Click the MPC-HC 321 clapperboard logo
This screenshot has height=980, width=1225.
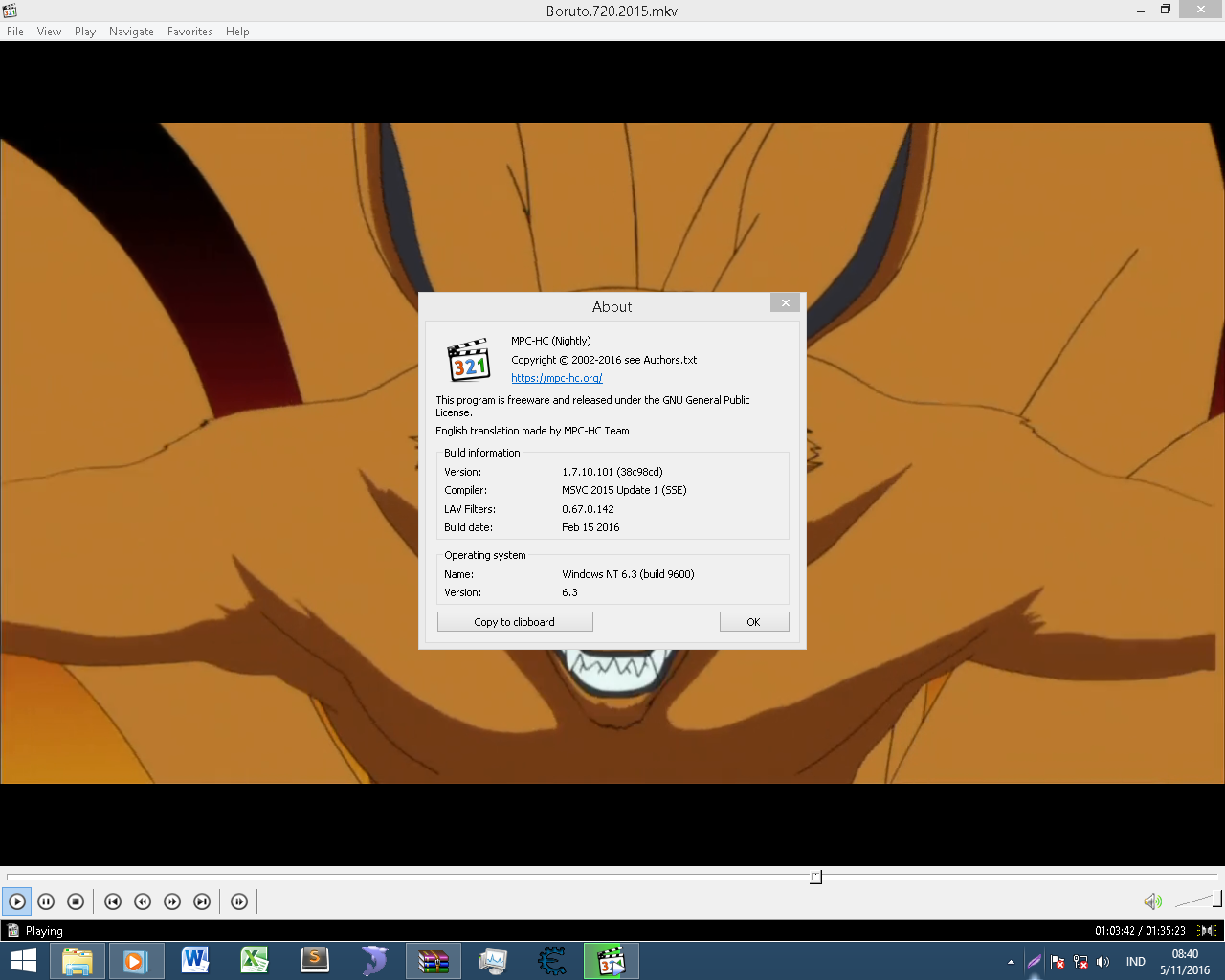tap(469, 360)
